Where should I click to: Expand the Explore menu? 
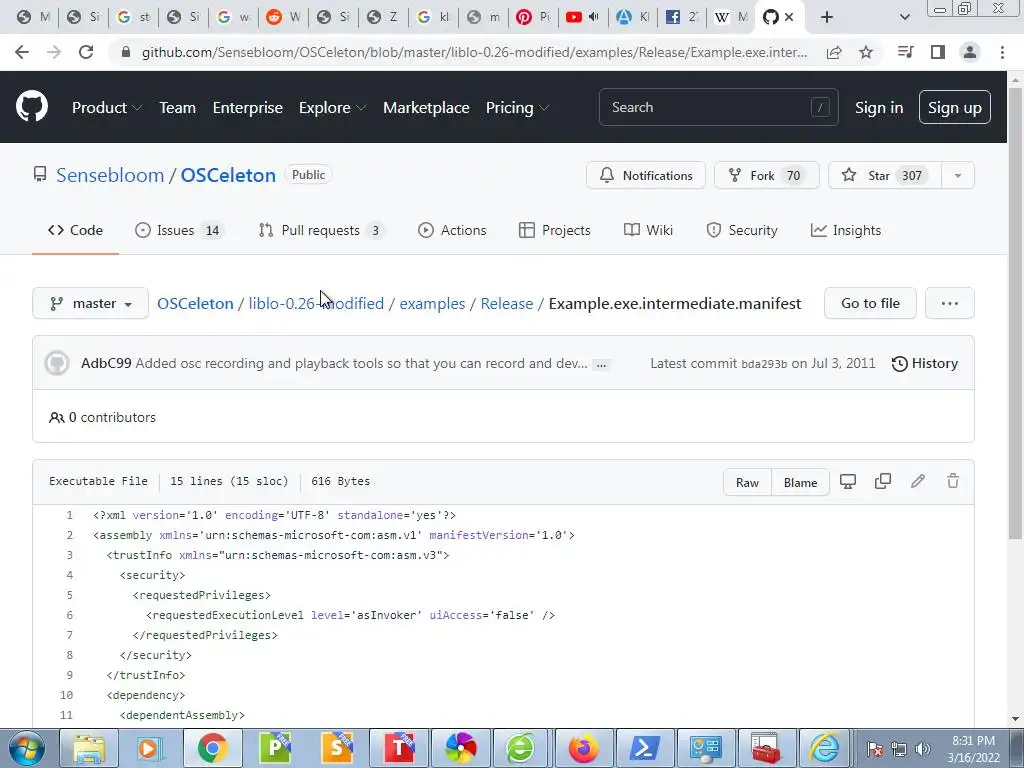[332, 108]
